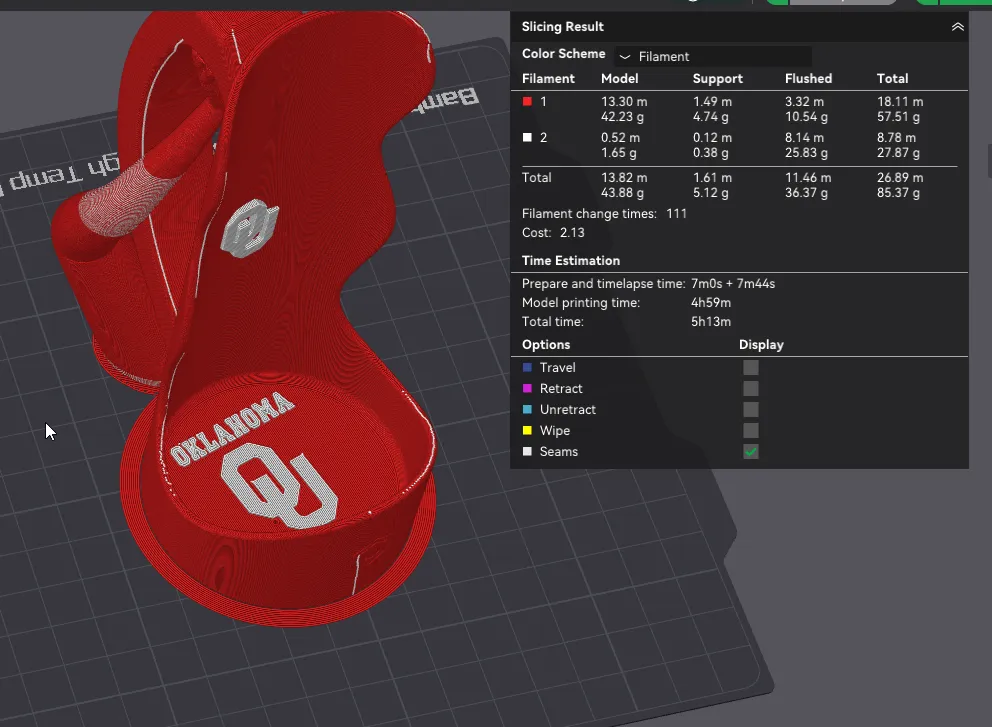
Task: Open the Color Scheme Filament dropdown
Action: pos(713,56)
